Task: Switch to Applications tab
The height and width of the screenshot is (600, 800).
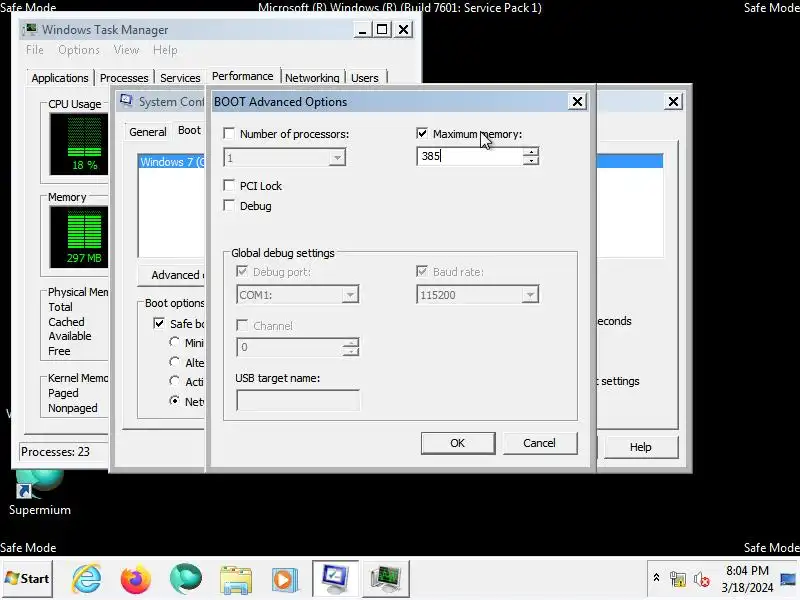Action: [60, 78]
